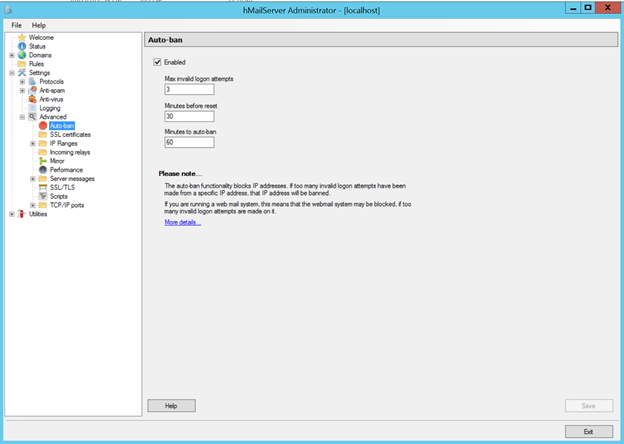Click the Performance gauge icon
Image resolution: width=624 pixels, height=444 pixels.
click(x=43, y=169)
